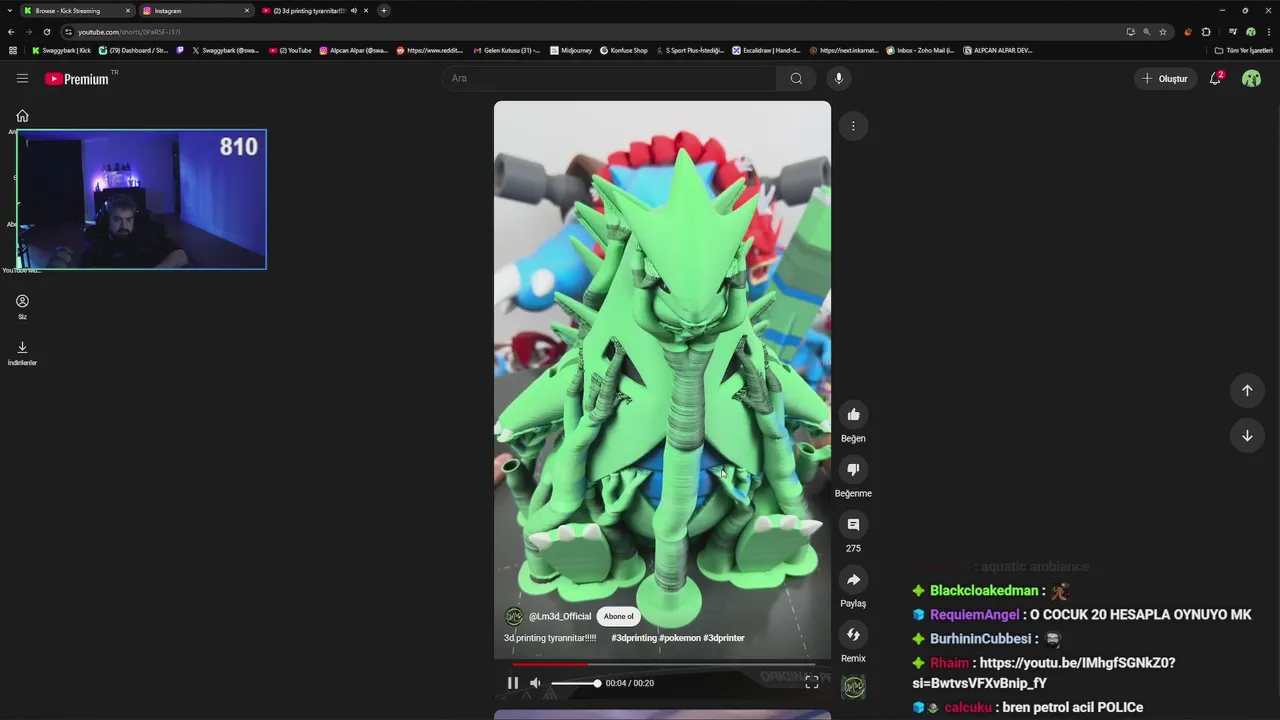The height and width of the screenshot is (720, 1280).
Task: Open the apps grid in bookmarks bar
Action: pos(12,50)
